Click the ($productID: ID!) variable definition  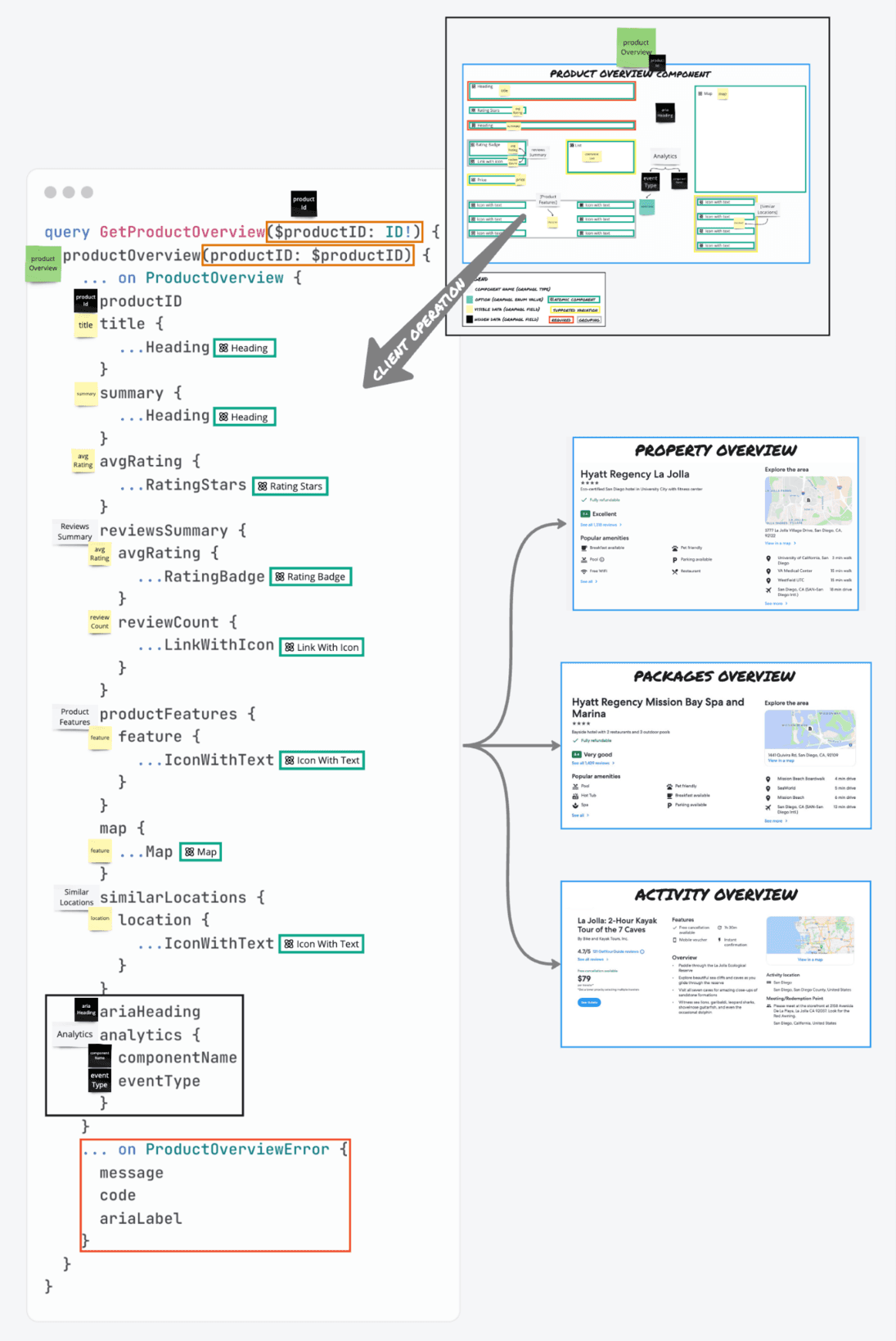pos(344,232)
